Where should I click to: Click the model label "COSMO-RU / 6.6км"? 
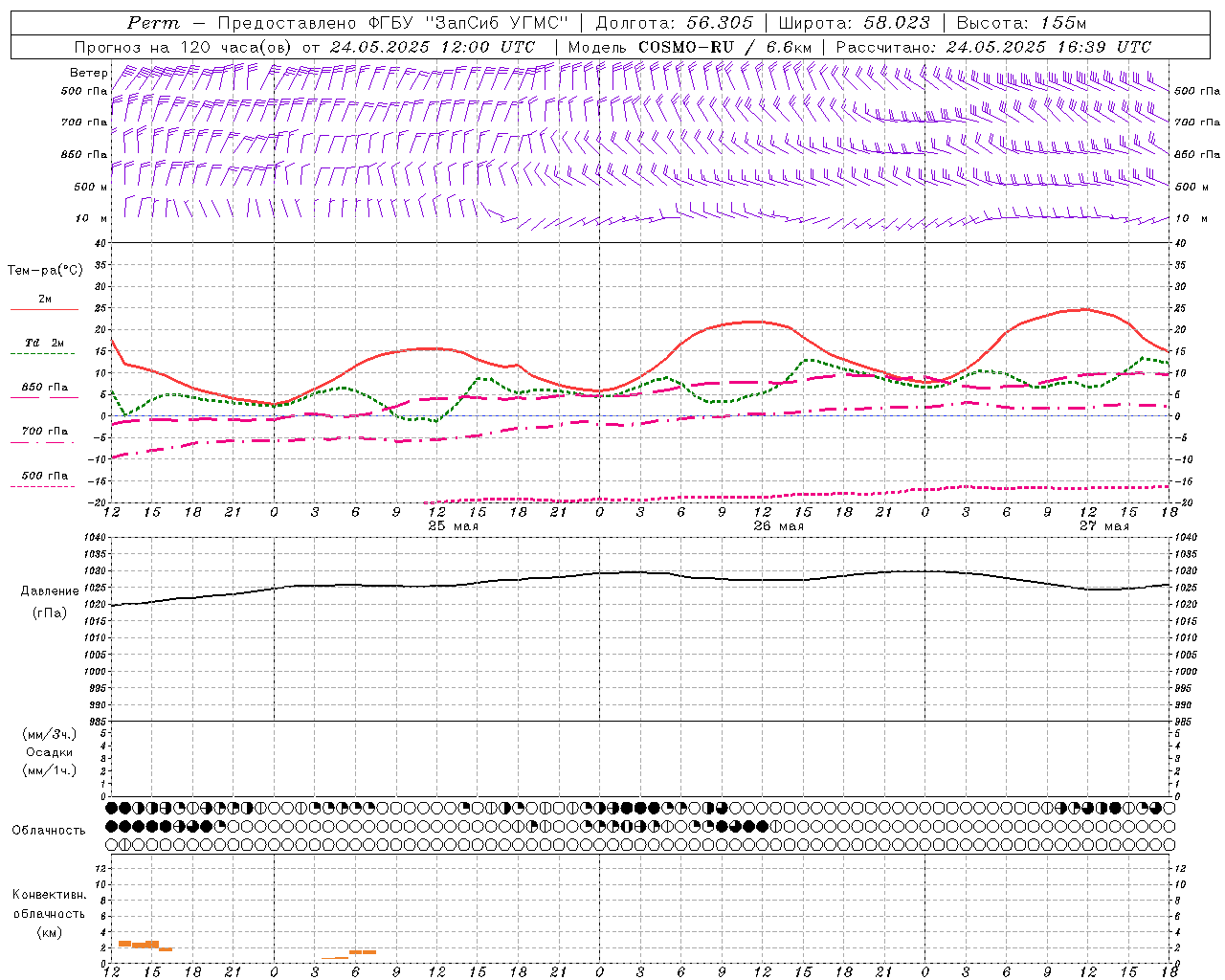coord(724,47)
